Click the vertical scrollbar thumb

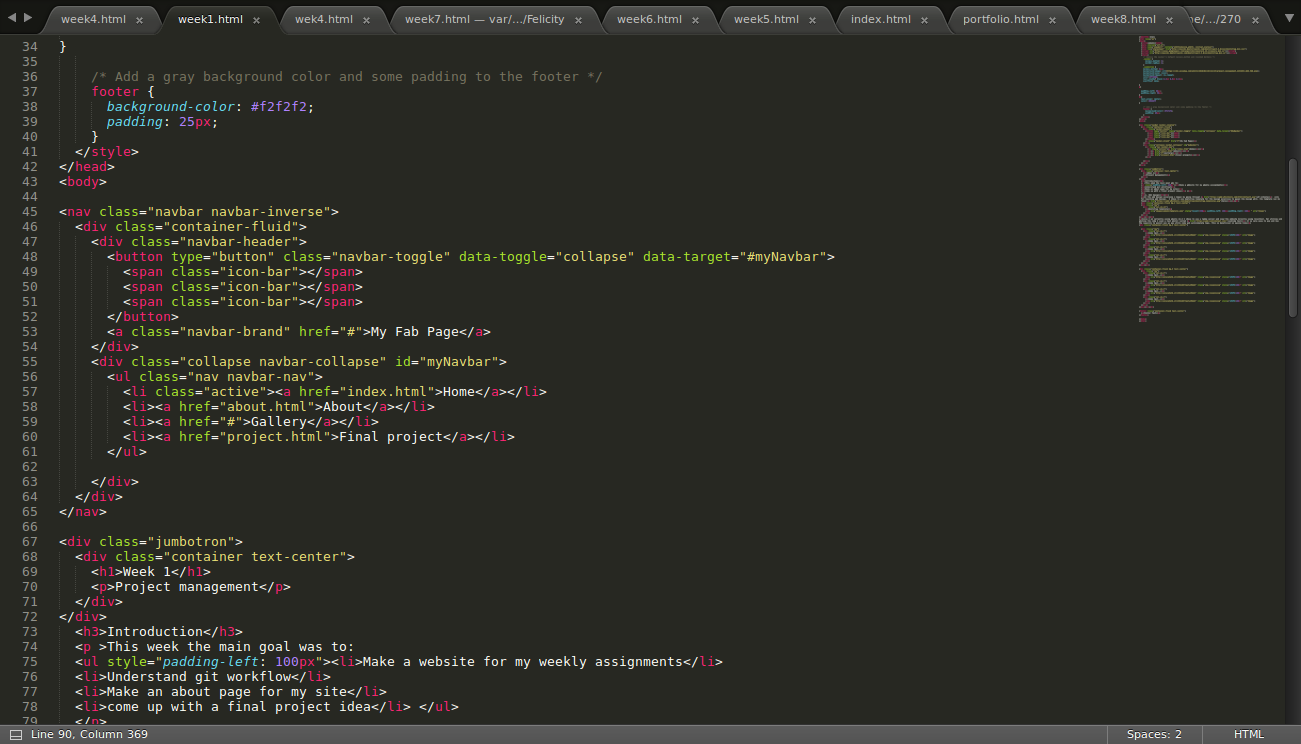(1292, 238)
